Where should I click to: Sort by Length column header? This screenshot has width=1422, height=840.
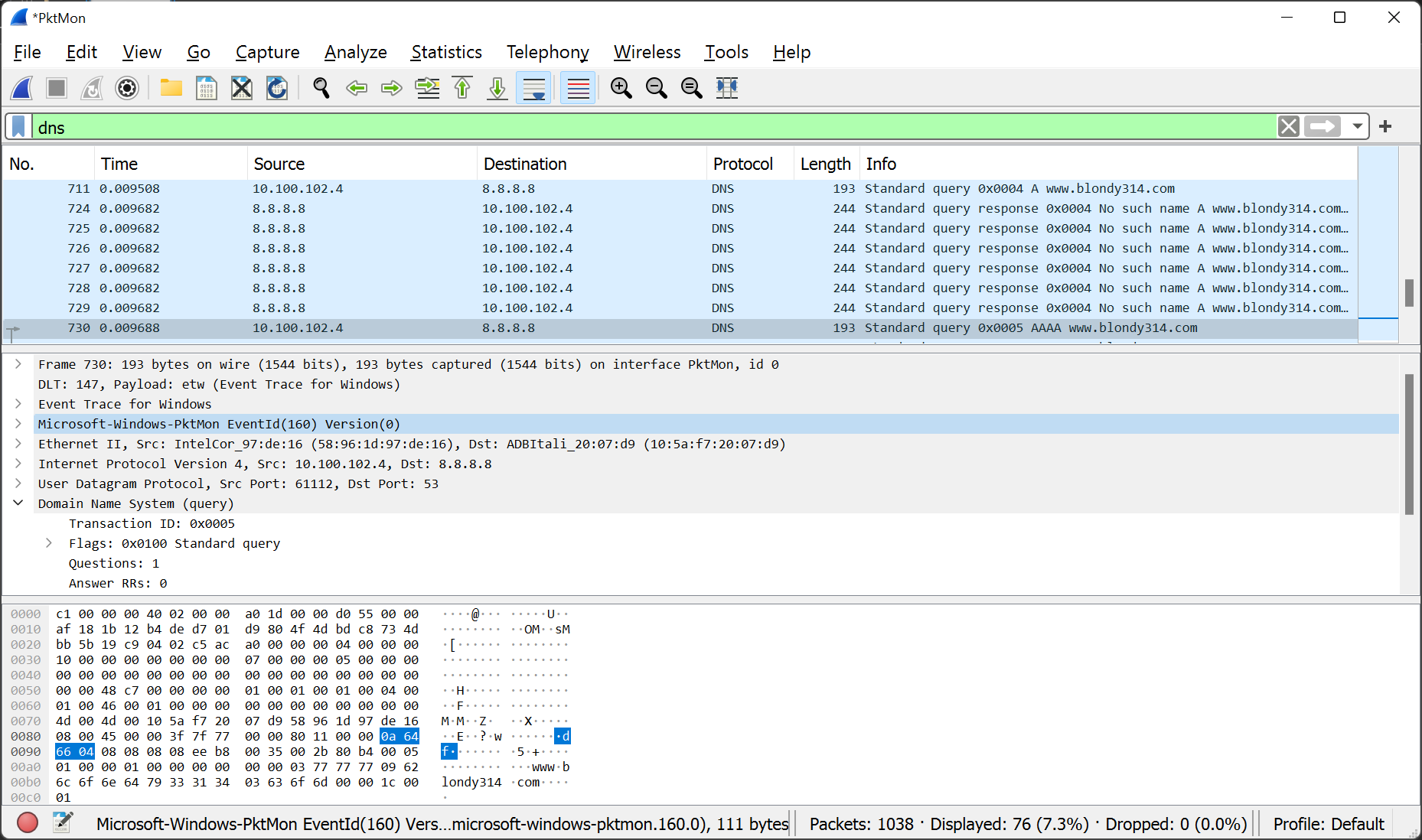[x=827, y=164]
